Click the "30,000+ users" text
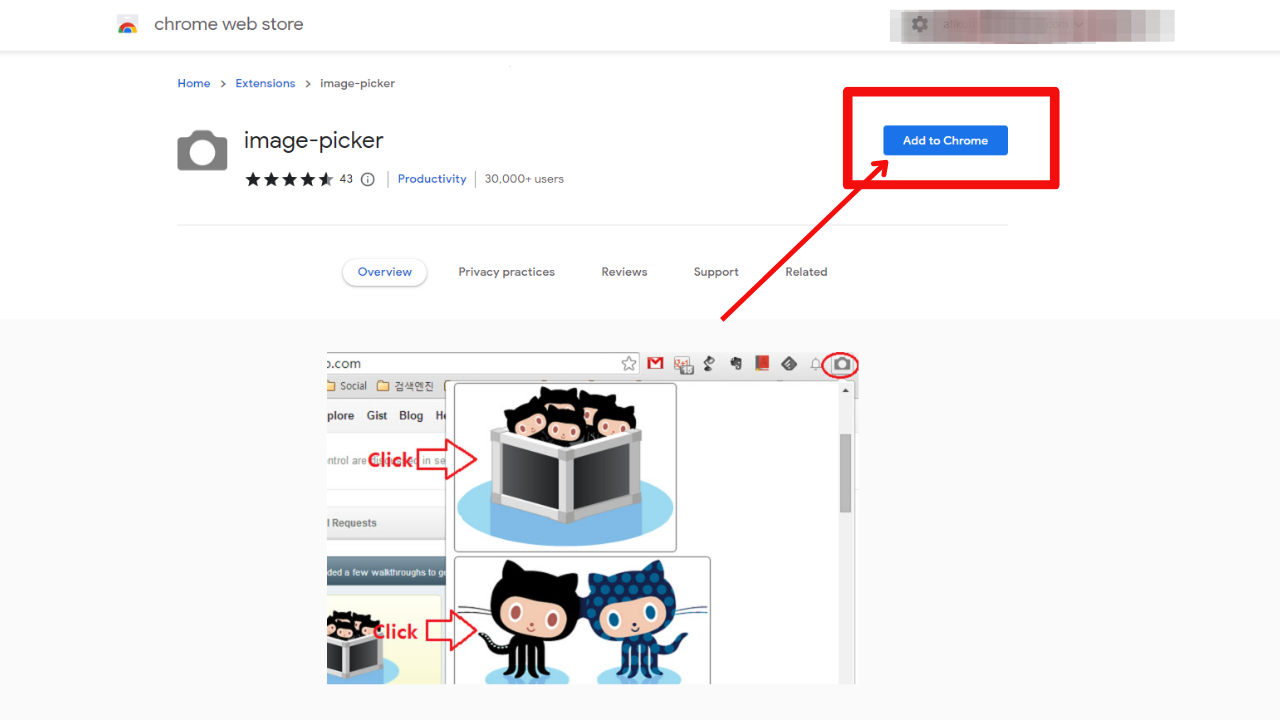The height and width of the screenshot is (720, 1280). coord(524,179)
